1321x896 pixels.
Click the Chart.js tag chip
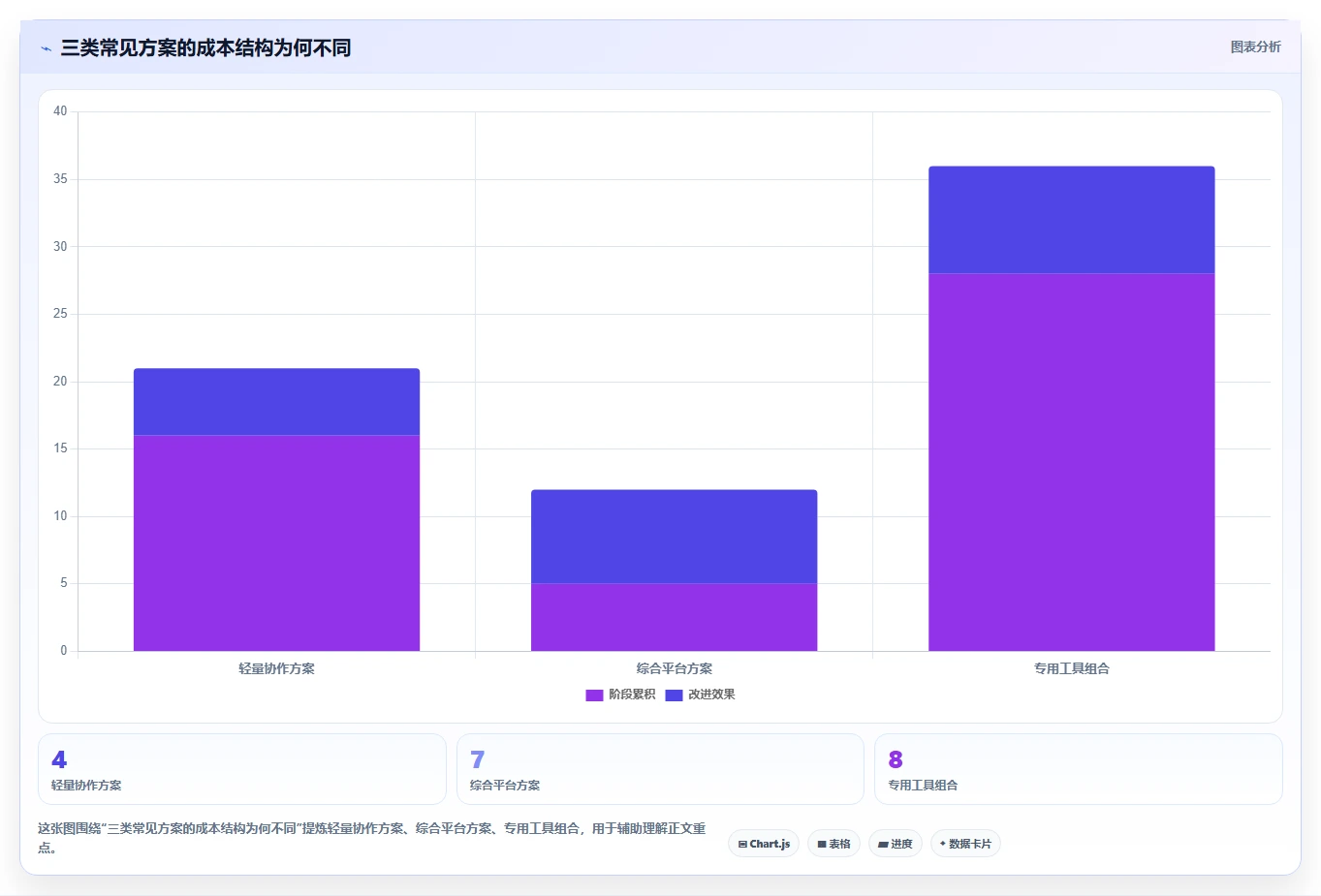pos(764,844)
